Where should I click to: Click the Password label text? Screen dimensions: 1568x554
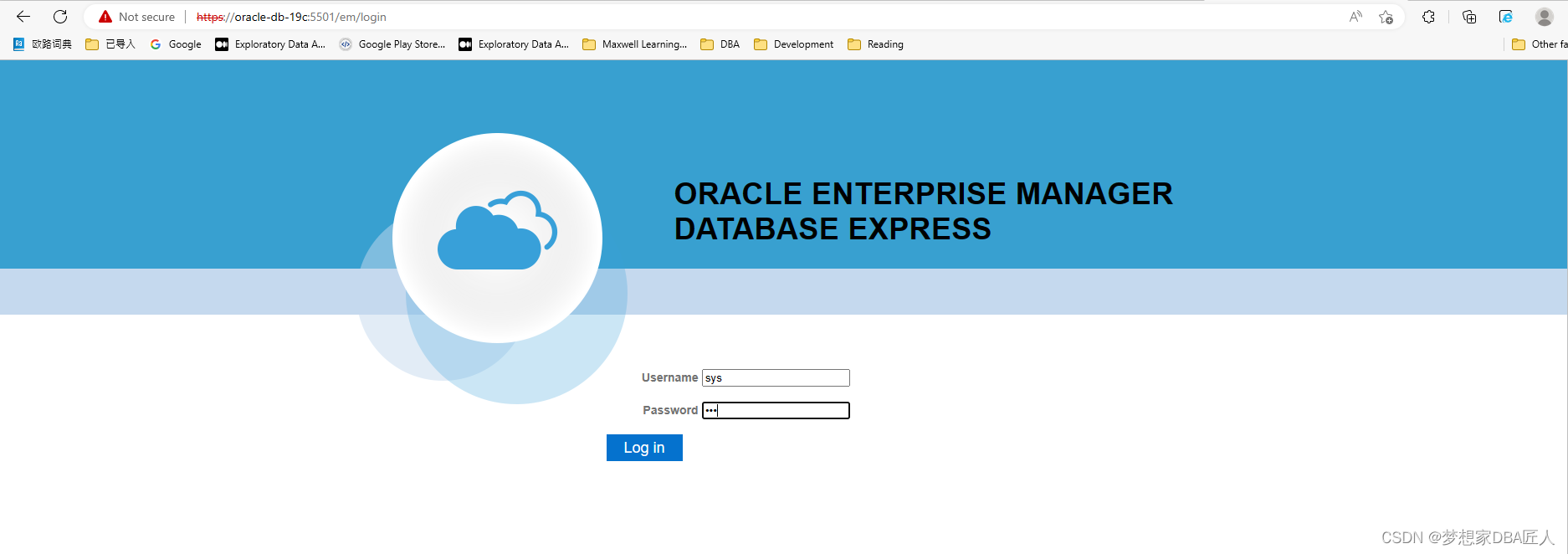(670, 410)
